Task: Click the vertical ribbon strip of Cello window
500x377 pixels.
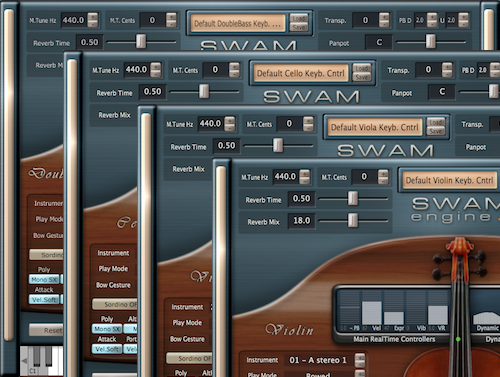Action: (x=72, y=217)
